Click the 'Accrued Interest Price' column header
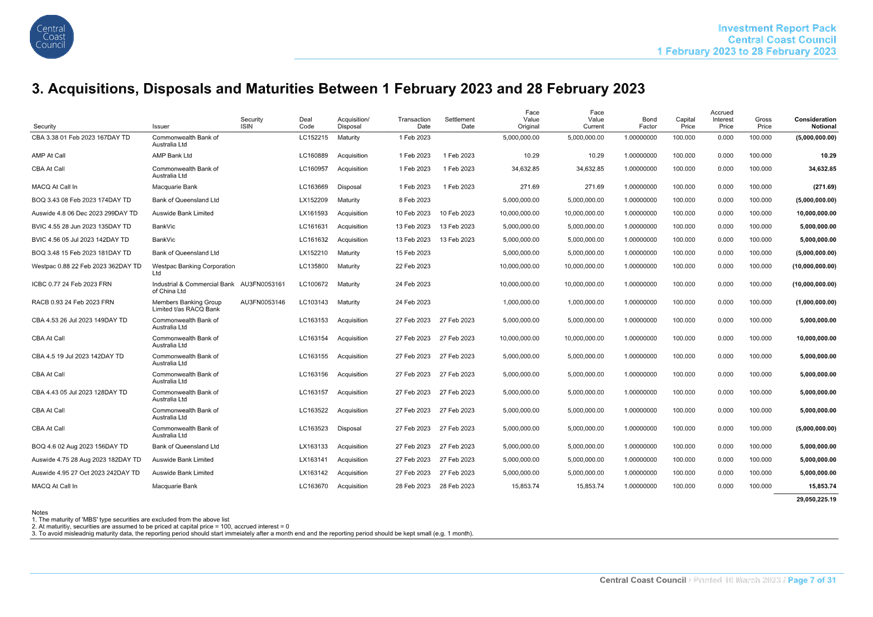This screenshot has height=617, width=873. tap(722, 120)
